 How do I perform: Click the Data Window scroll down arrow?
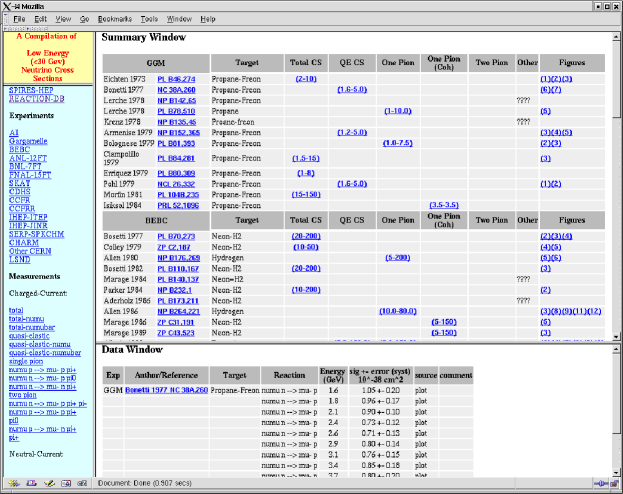click(x=616, y=473)
